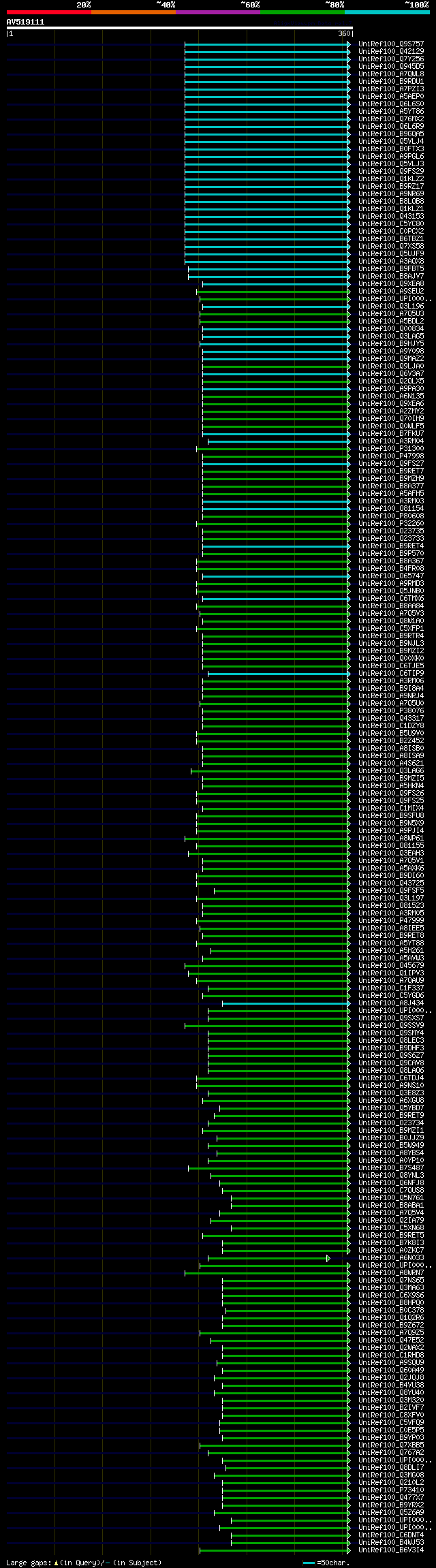Select the UniRef100_A9PGL6 entry

391,156
